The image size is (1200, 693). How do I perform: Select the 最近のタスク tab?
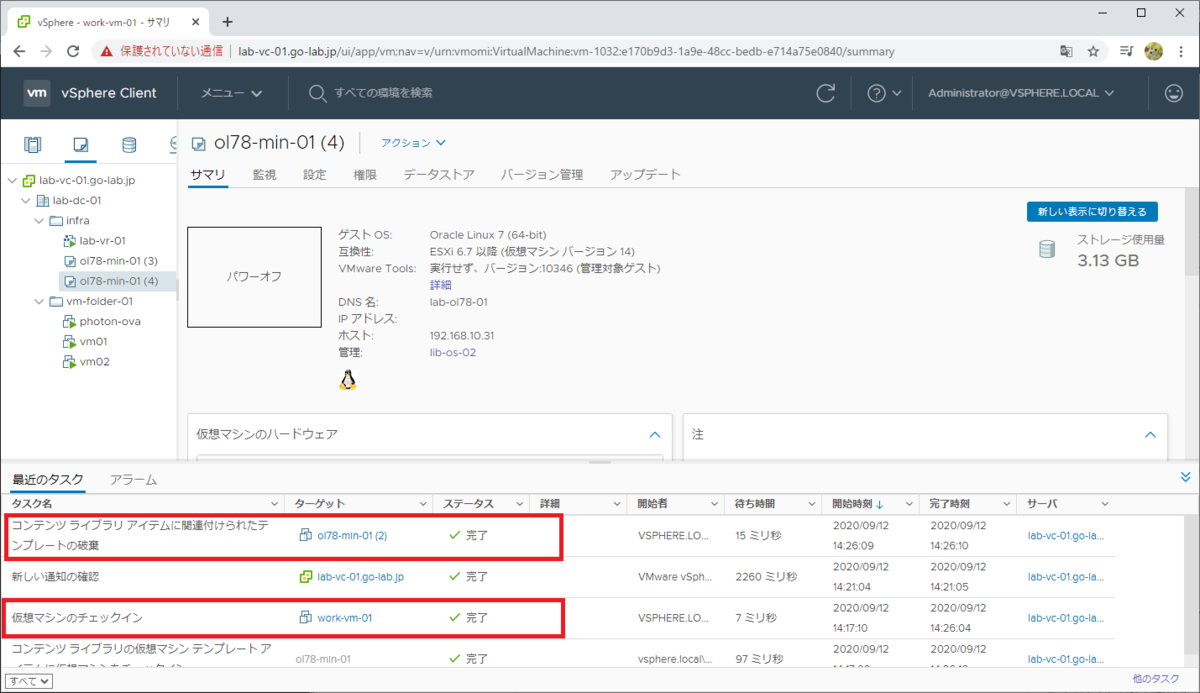point(48,480)
